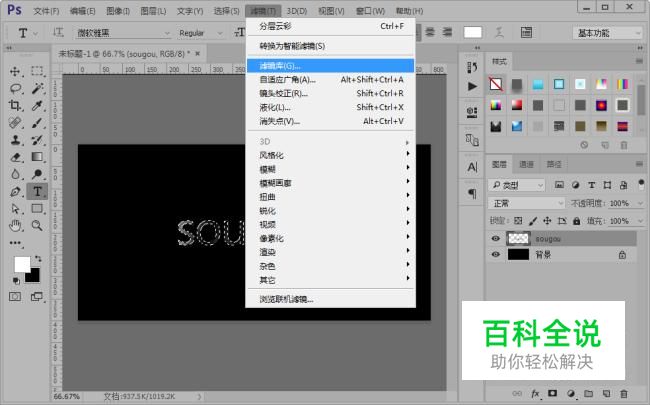This screenshot has height=405, width=650.
Task: Switch to the 路径 tab
Action: click(x=554, y=165)
